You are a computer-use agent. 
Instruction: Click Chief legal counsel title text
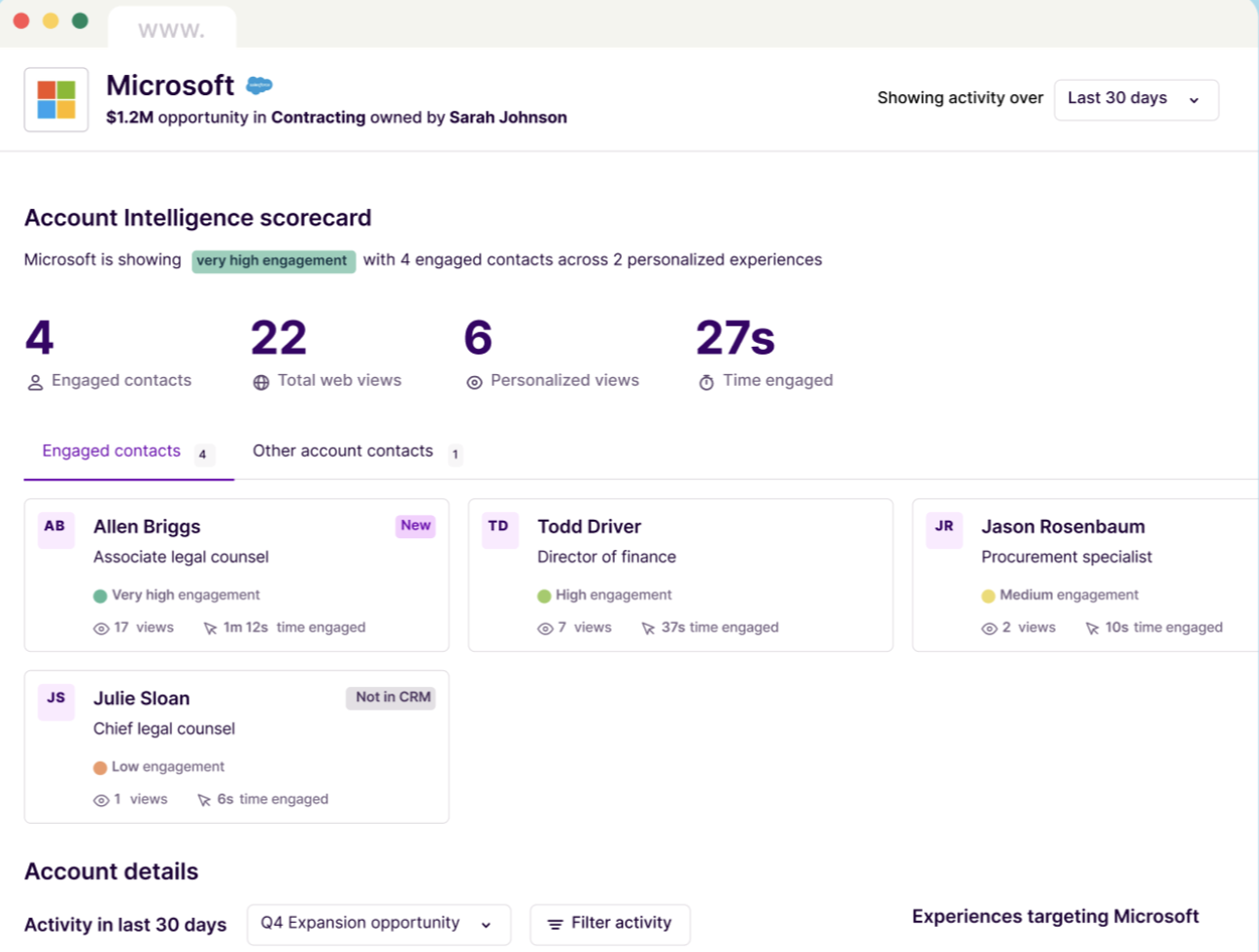(x=164, y=730)
